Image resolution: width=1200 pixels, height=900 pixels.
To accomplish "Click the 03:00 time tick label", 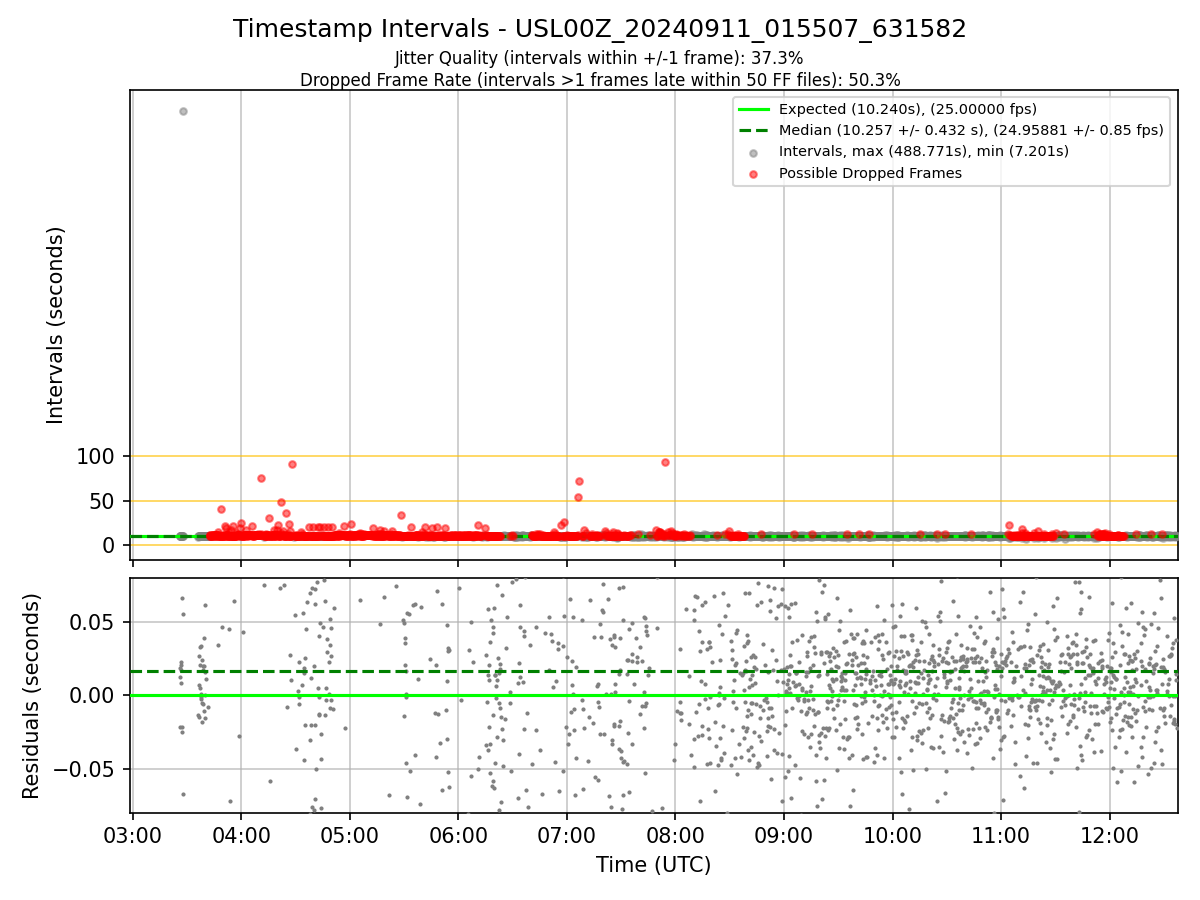I will pos(132,835).
